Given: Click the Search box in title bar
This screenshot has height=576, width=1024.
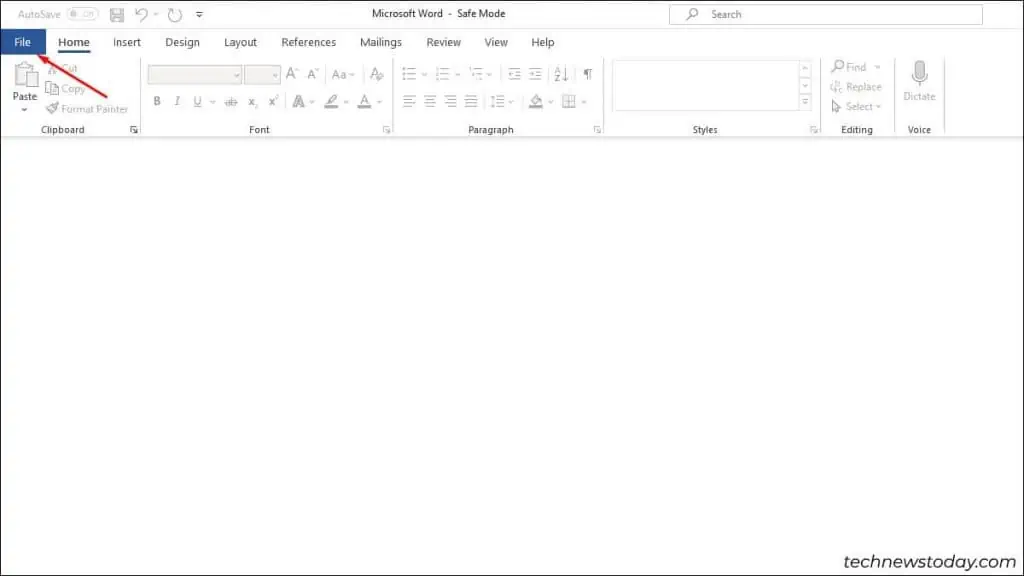Looking at the screenshot, I should tap(825, 14).
